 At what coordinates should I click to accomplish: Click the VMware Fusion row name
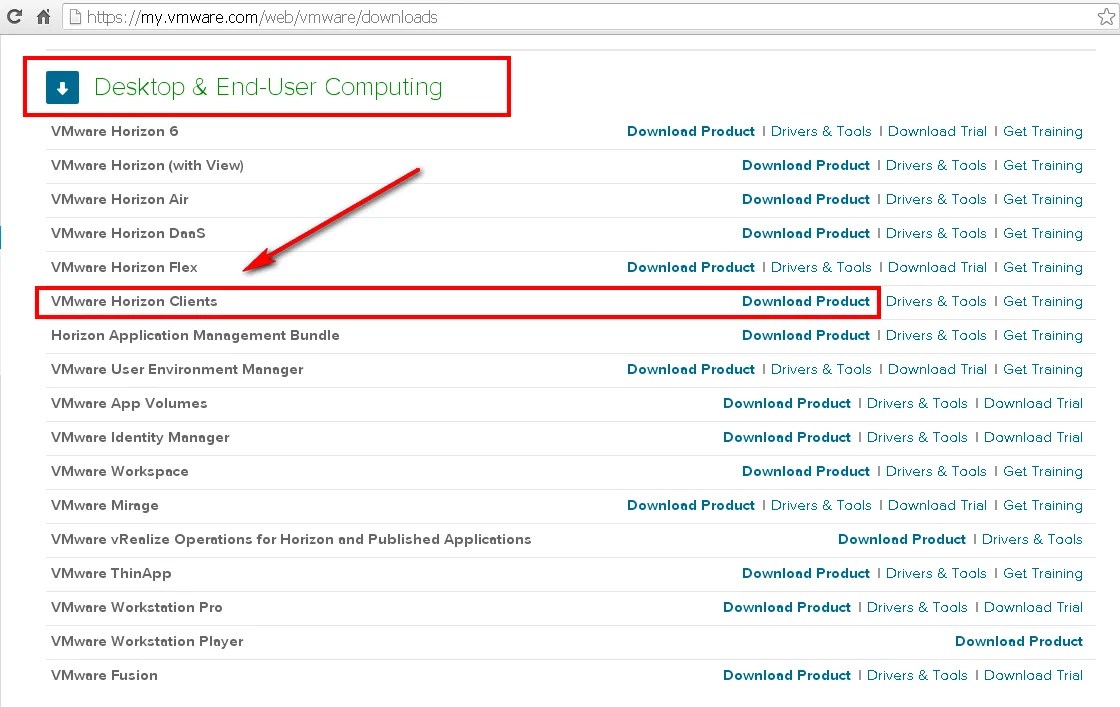(x=104, y=676)
